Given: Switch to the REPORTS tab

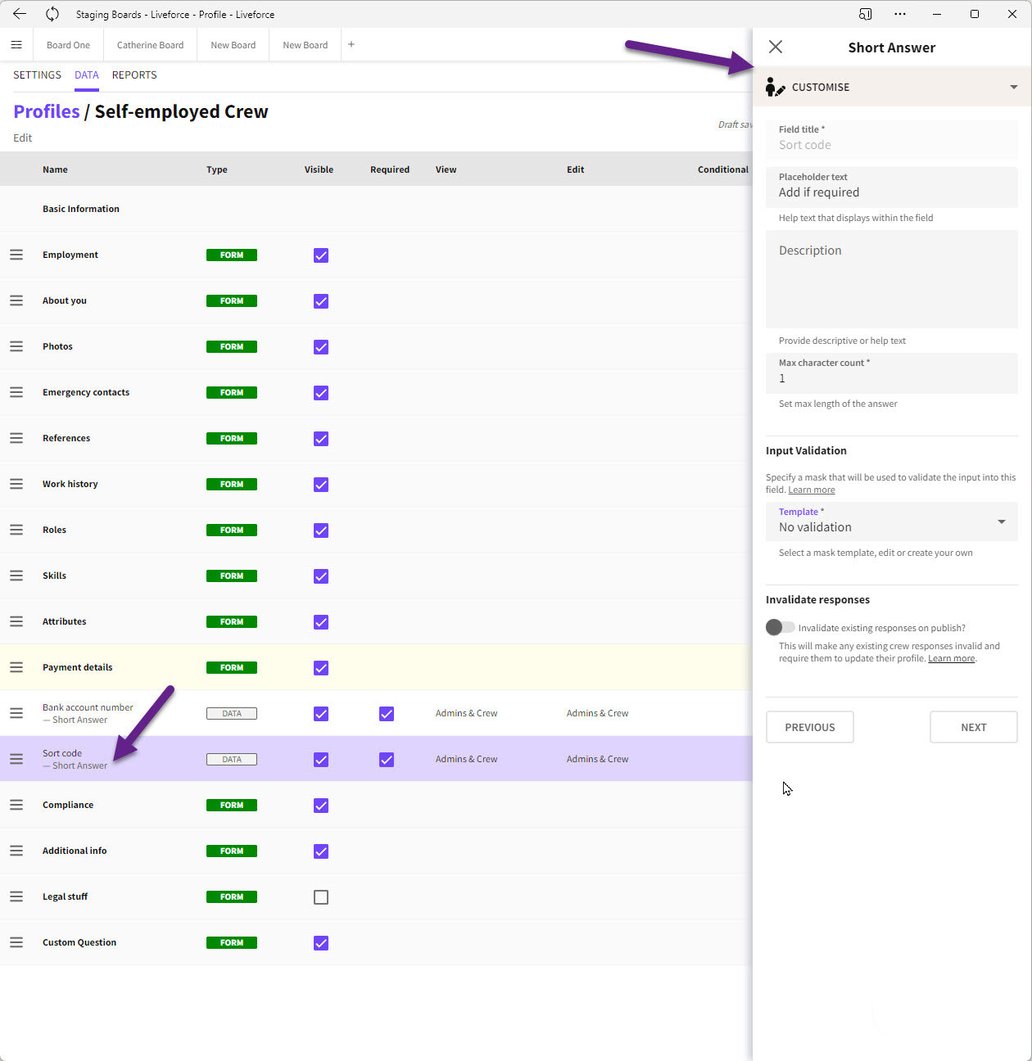Looking at the screenshot, I should click(134, 75).
